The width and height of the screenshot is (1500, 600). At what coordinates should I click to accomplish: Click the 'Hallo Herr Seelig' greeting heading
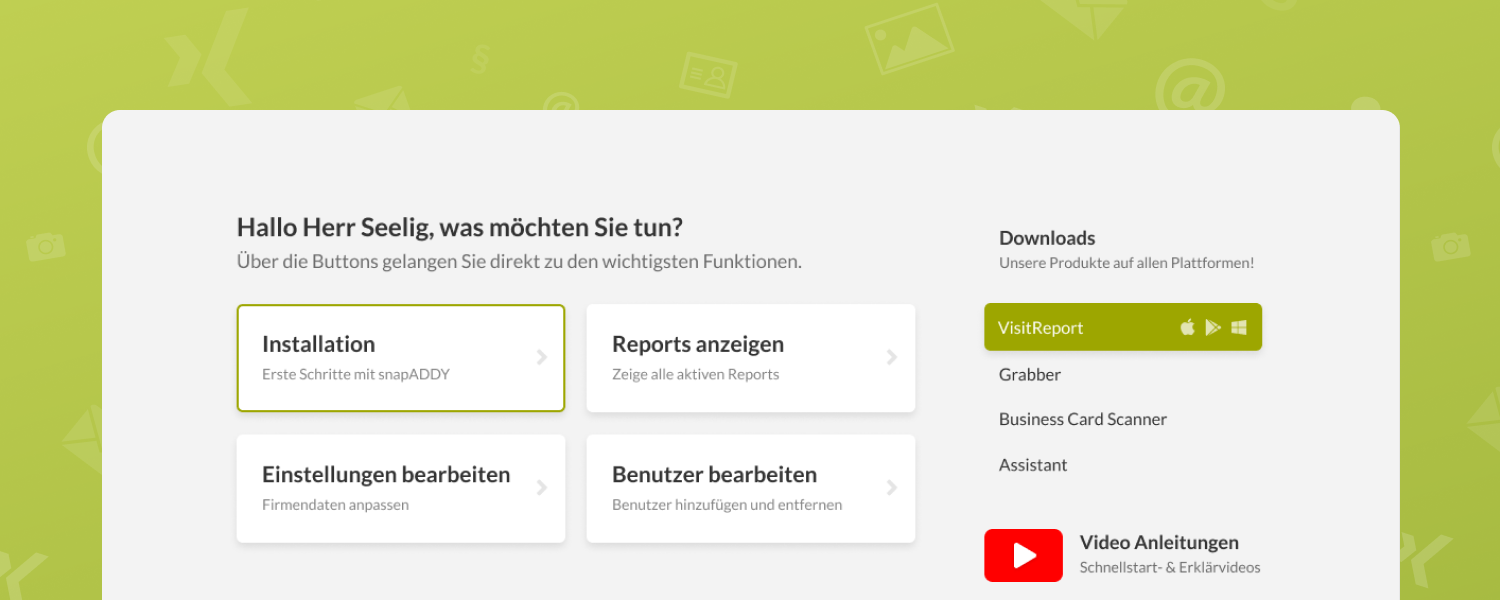460,227
